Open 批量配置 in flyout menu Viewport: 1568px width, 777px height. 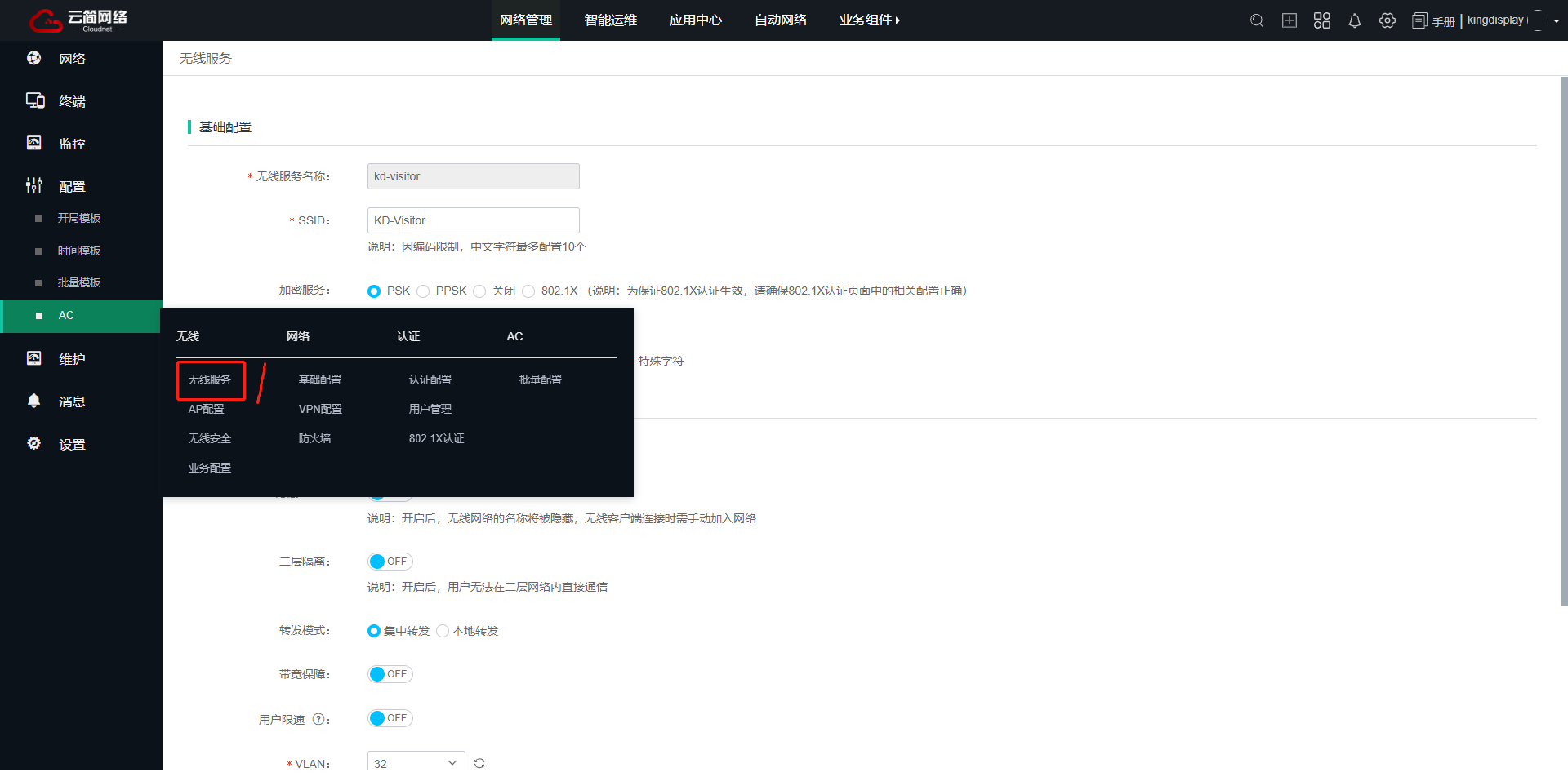541,380
